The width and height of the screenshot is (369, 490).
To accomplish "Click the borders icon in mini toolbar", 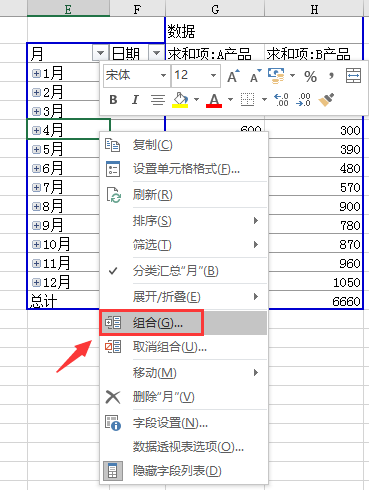I will (x=247, y=100).
